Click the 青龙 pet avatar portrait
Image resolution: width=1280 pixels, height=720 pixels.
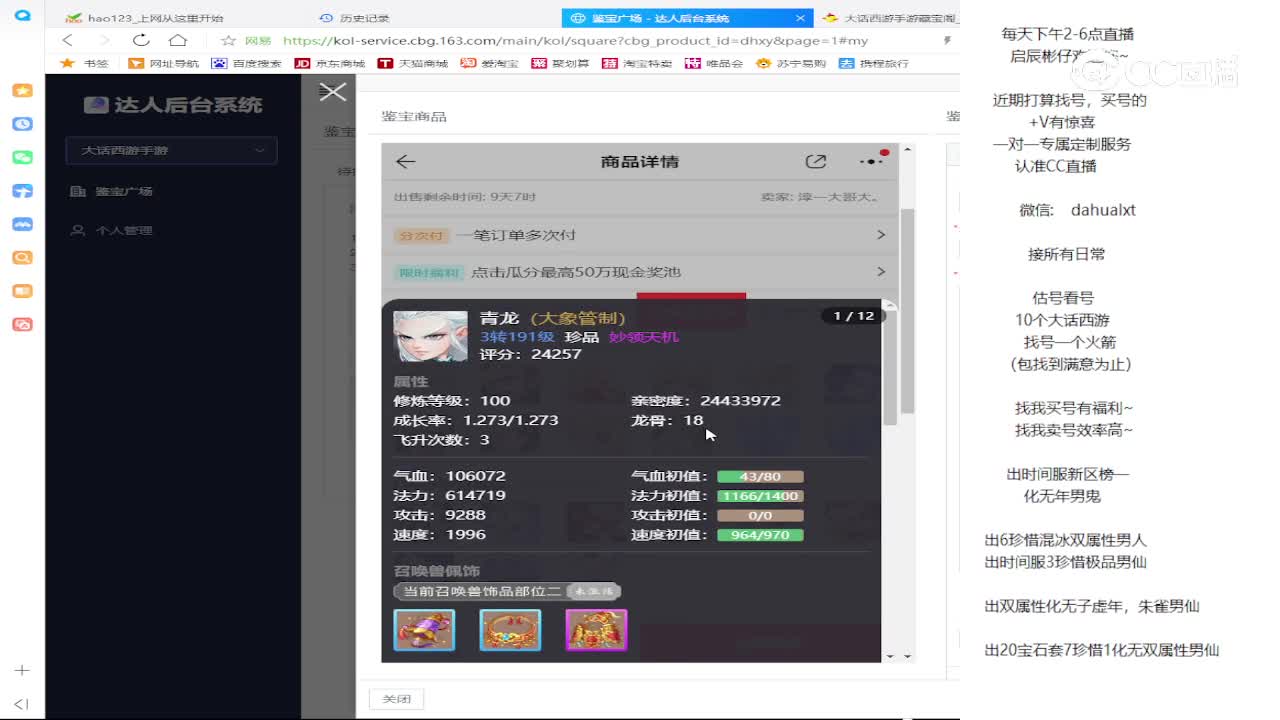coord(430,336)
